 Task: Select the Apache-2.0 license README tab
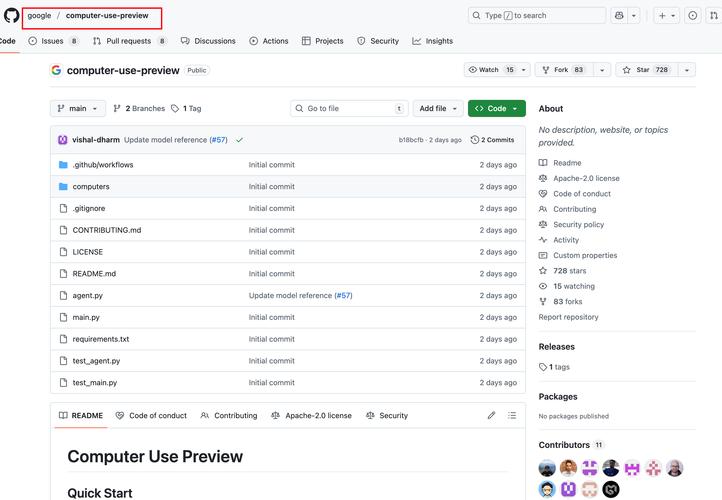click(311, 415)
